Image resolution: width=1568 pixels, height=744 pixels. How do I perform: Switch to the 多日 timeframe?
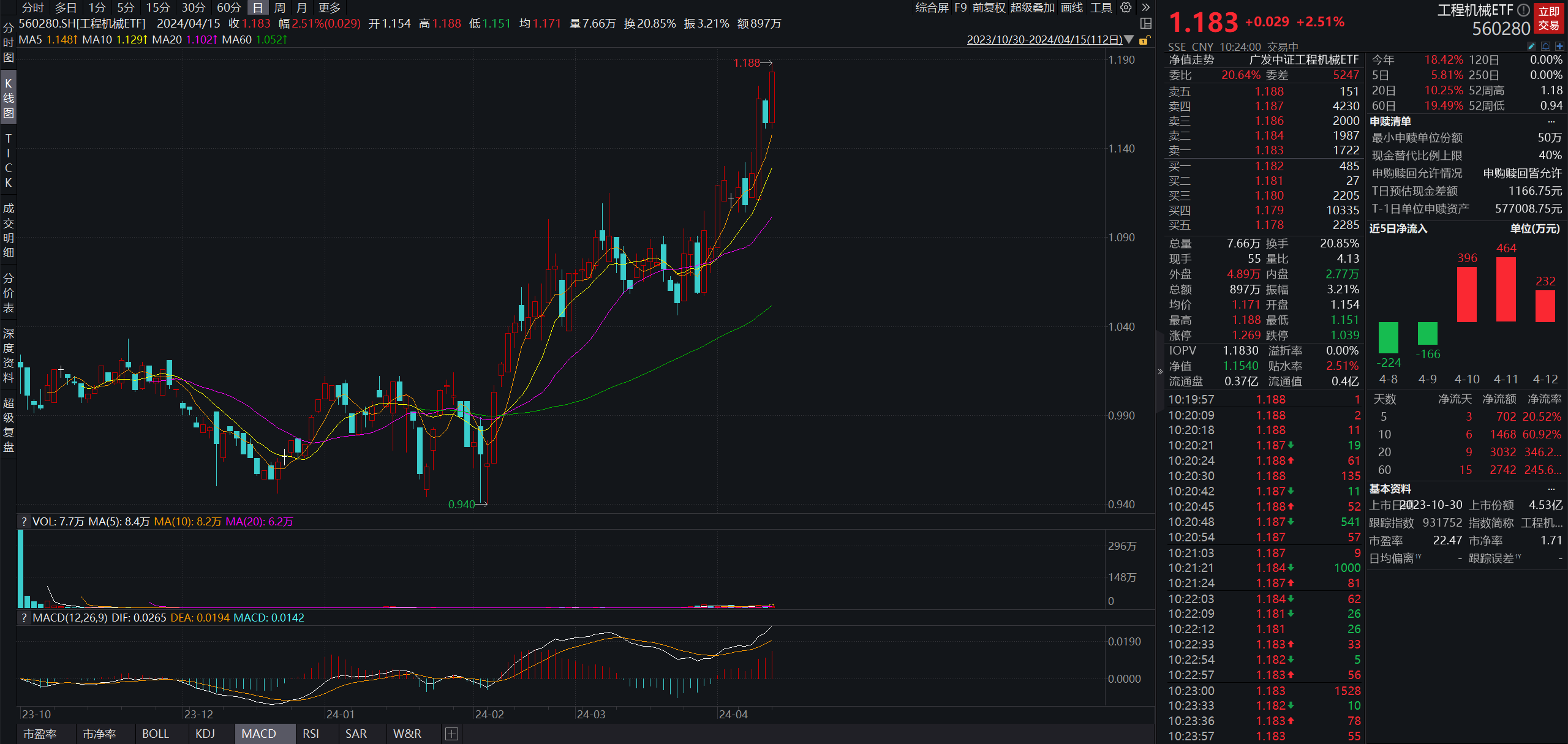(66, 7)
